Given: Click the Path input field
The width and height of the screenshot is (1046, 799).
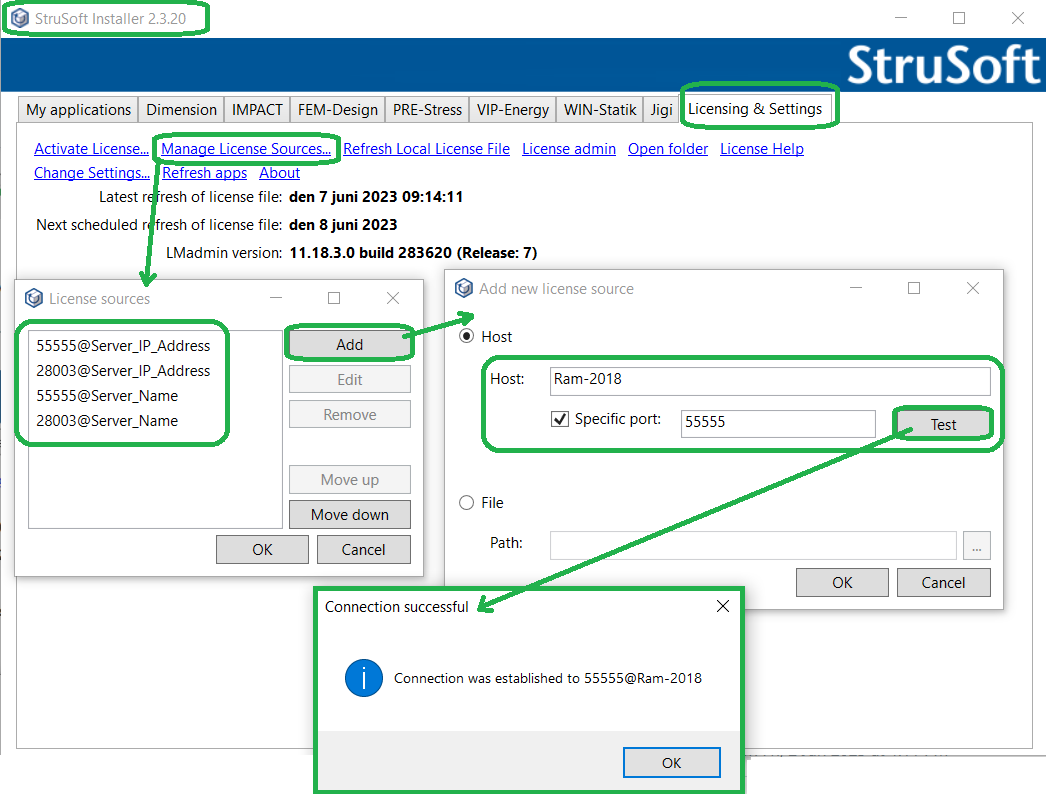Looking at the screenshot, I should [x=753, y=546].
